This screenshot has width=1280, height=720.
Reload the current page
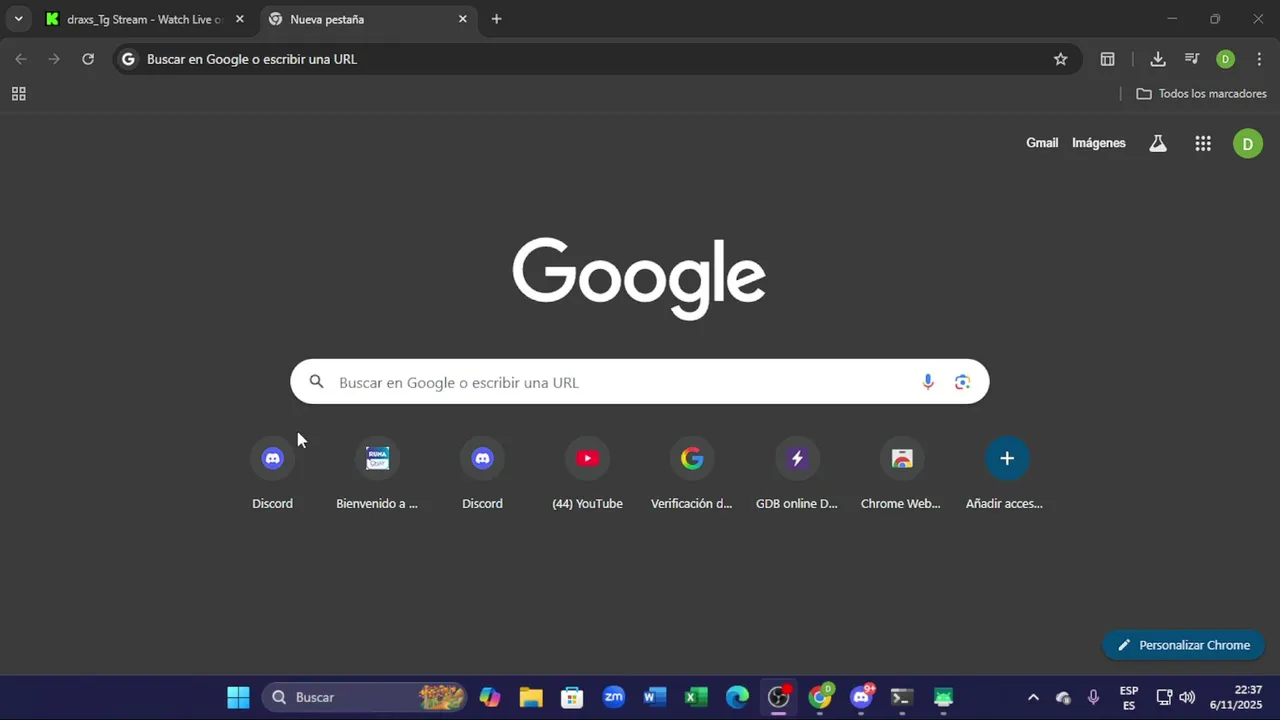coord(88,59)
